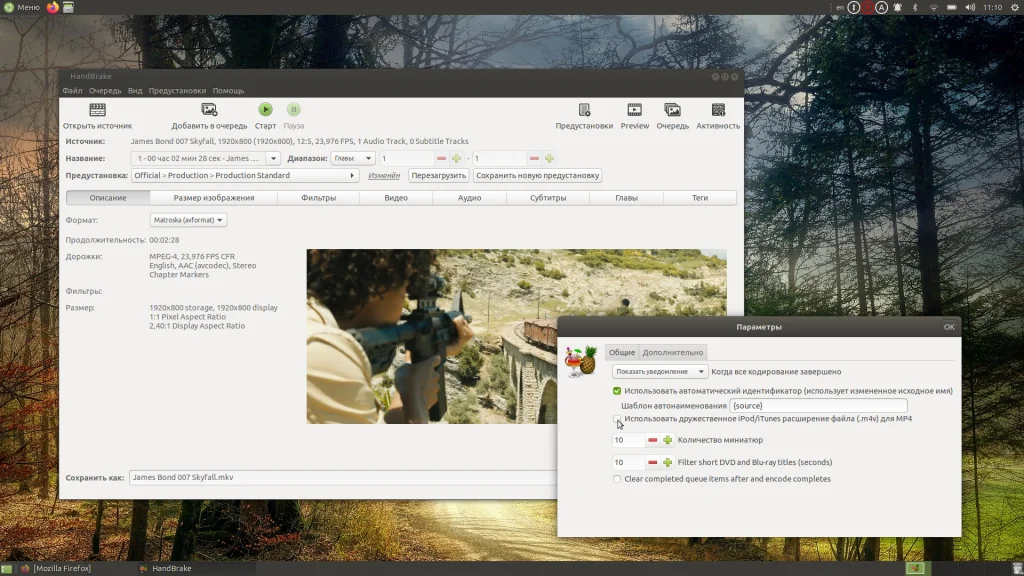Enable iPod/iTunes friendly .m4v extension checkbox
1024x576 pixels.
click(617, 419)
